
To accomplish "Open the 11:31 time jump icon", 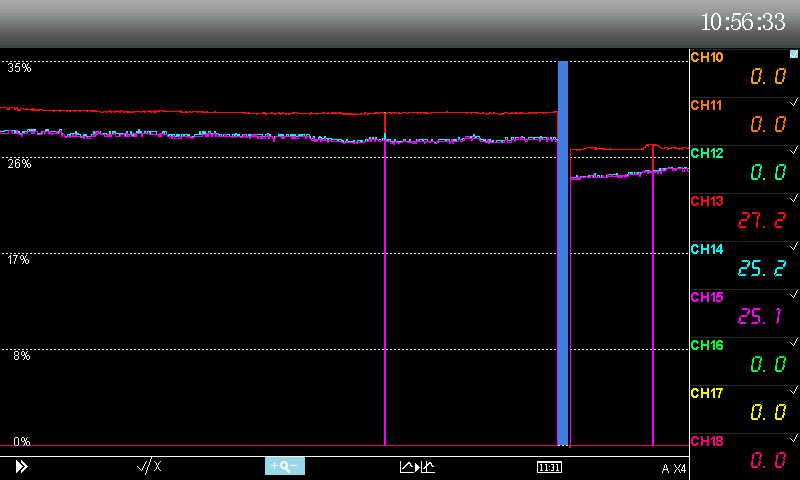I will (549, 467).
